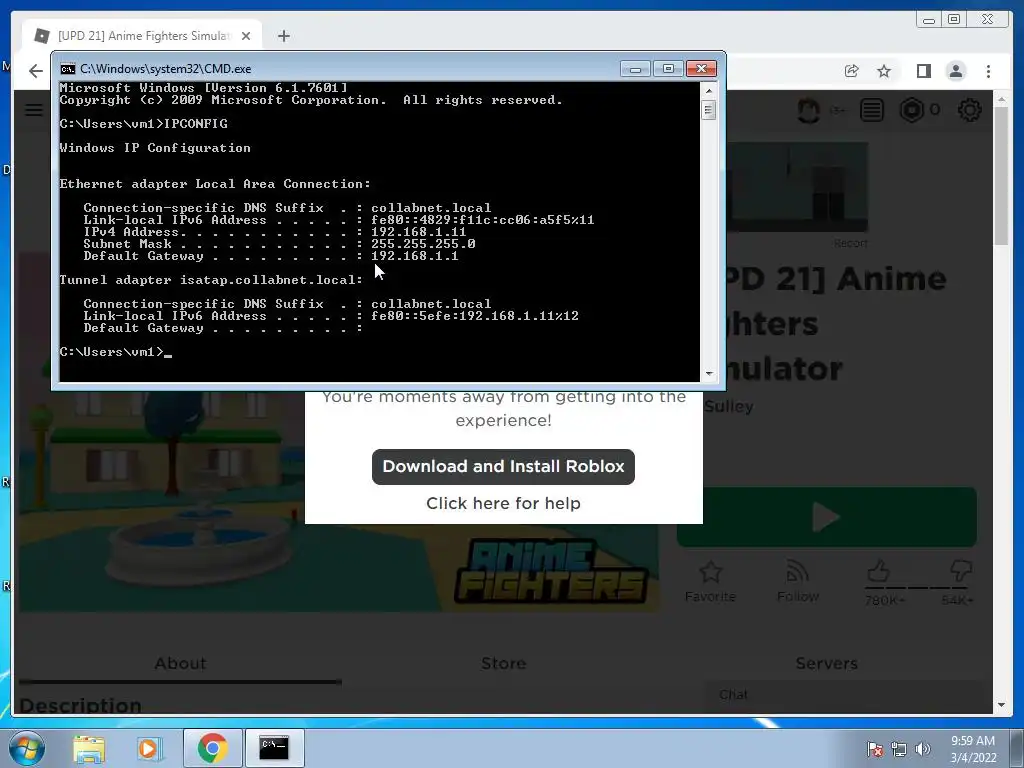Click the Roblox avatar head icon
This screenshot has width=1024, height=768.
point(808,110)
